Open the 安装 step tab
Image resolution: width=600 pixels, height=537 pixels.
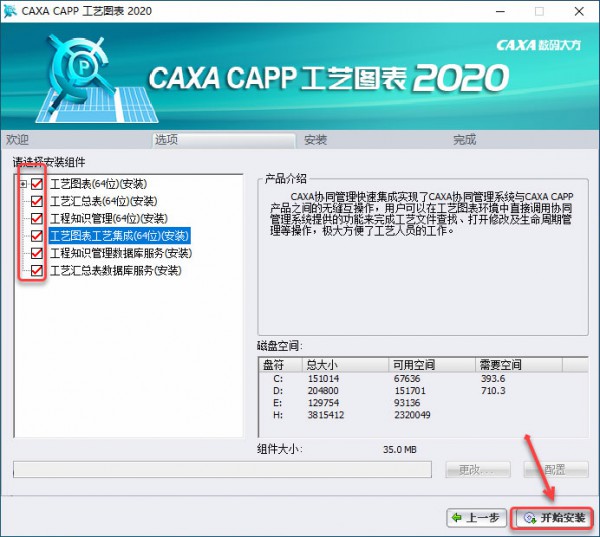coord(316,140)
